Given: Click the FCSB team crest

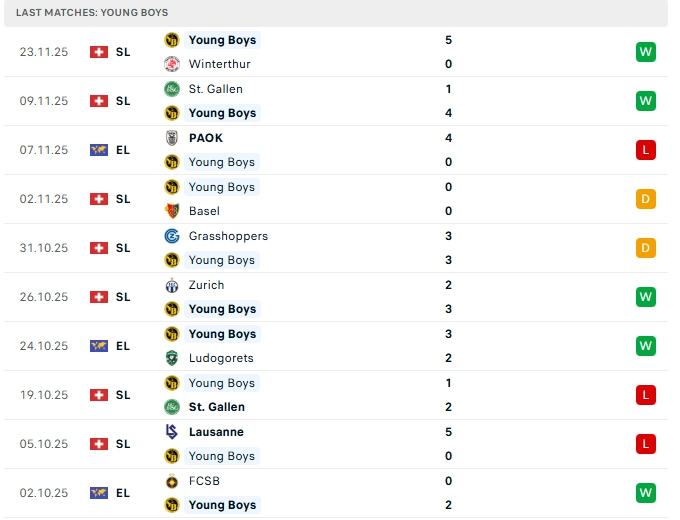Looking at the screenshot, I should tap(171, 481).
